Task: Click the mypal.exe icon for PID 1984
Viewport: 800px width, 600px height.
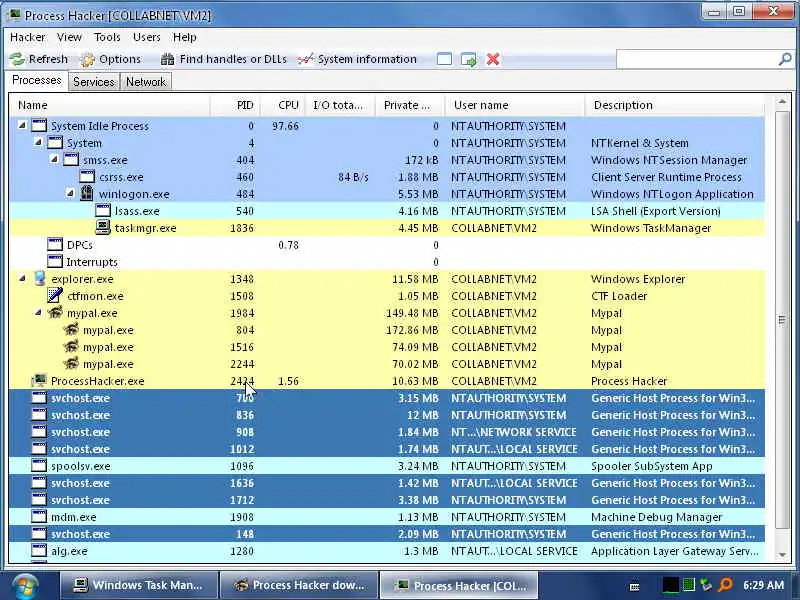Action: pyautogui.click(x=55, y=312)
